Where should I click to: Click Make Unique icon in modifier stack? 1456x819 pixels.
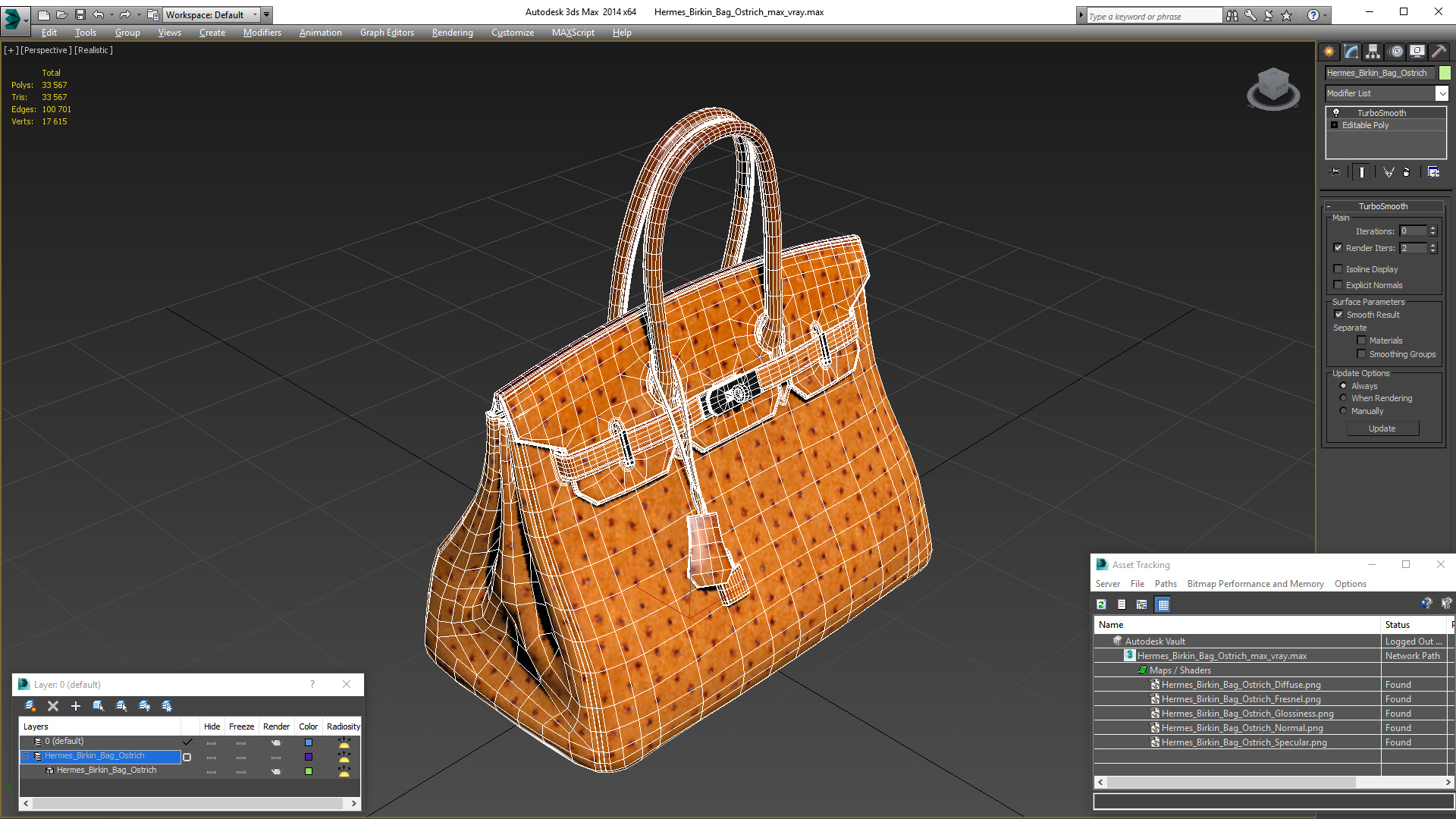[x=1389, y=172]
